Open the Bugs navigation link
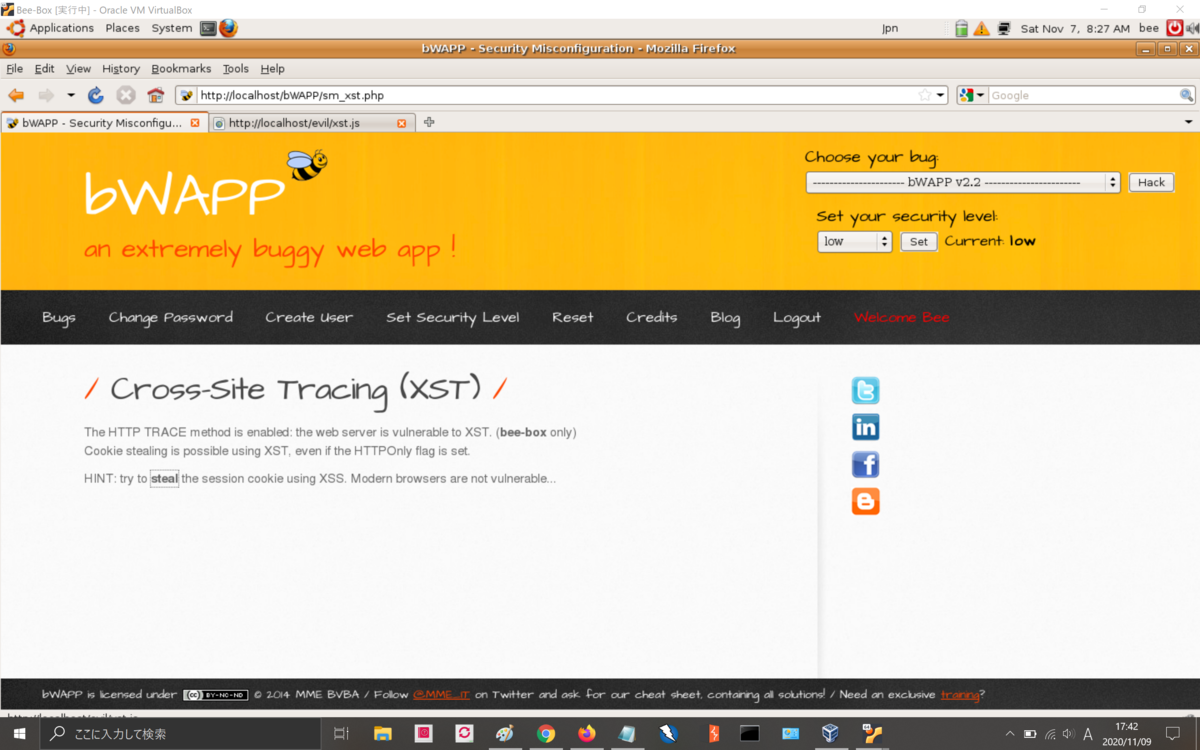Viewport: 1200px width, 750px height. tap(59, 317)
